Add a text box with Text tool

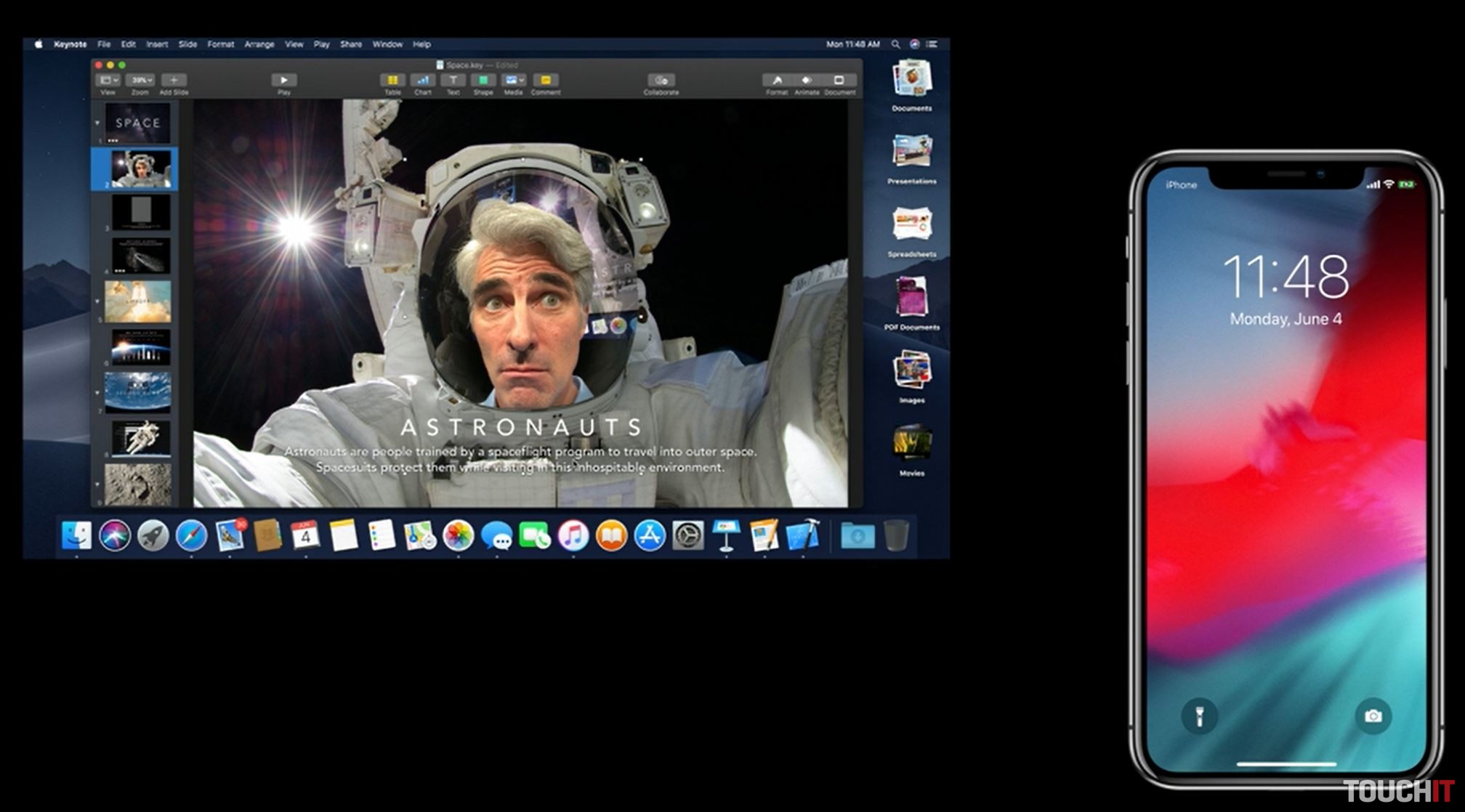coord(453,81)
